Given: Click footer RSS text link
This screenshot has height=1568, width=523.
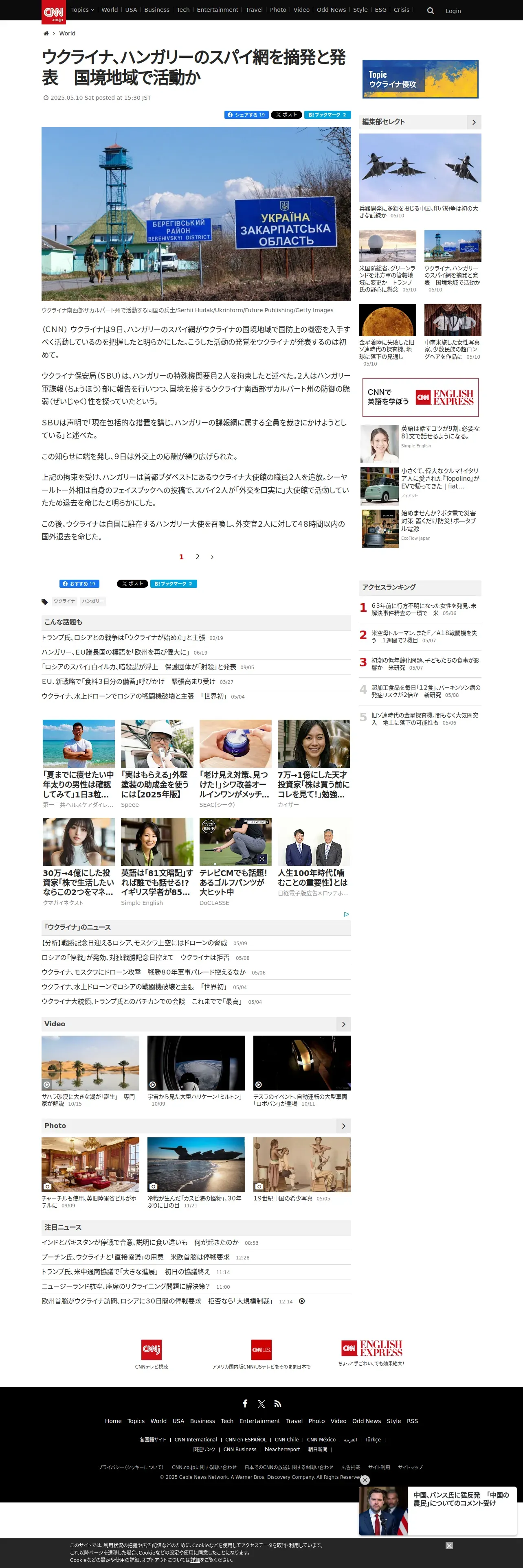Looking at the screenshot, I should pos(412,1421).
